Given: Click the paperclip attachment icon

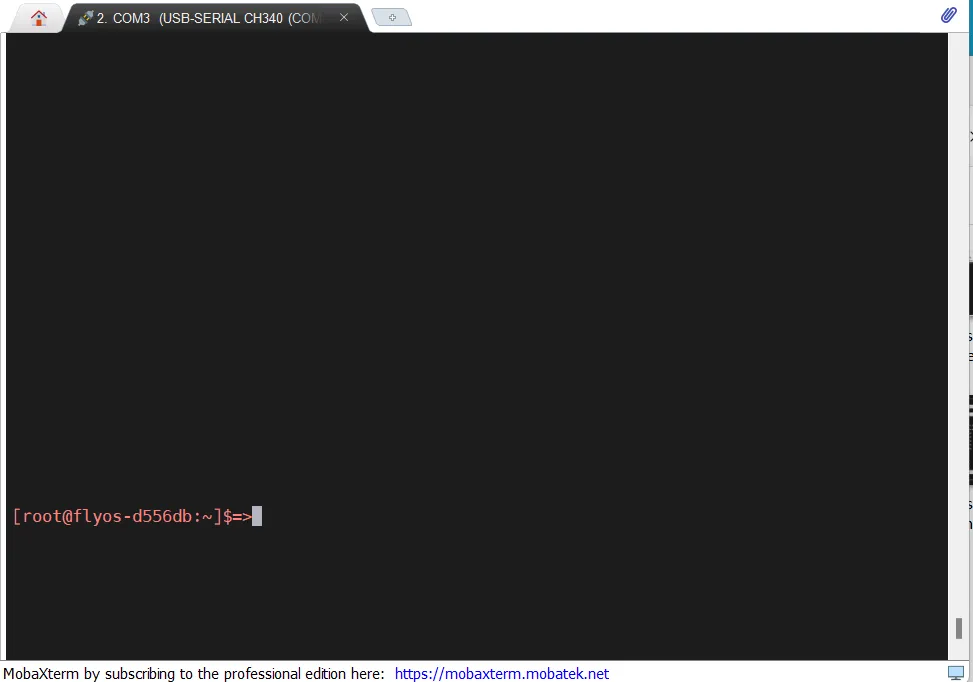Looking at the screenshot, I should point(948,15).
